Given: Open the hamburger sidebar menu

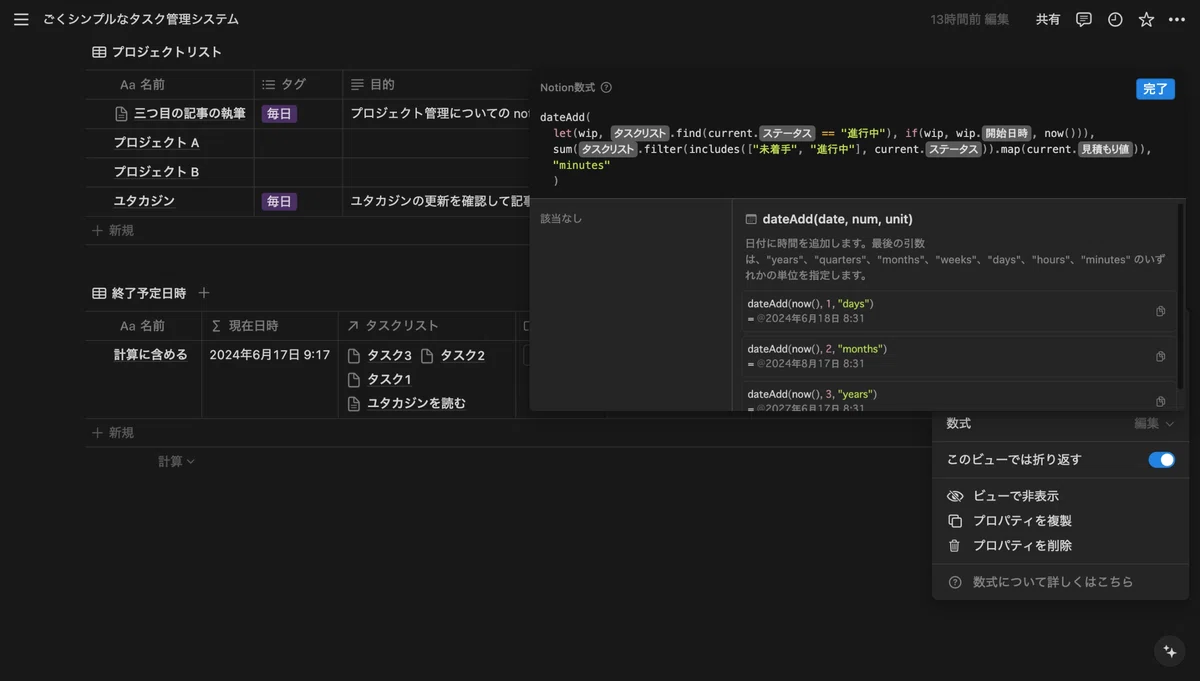Looking at the screenshot, I should (21, 19).
